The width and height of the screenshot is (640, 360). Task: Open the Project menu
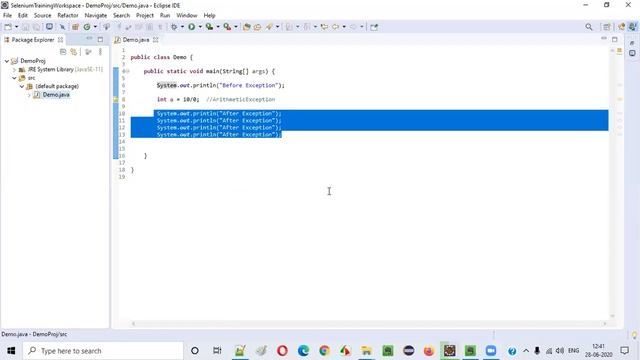point(145,16)
